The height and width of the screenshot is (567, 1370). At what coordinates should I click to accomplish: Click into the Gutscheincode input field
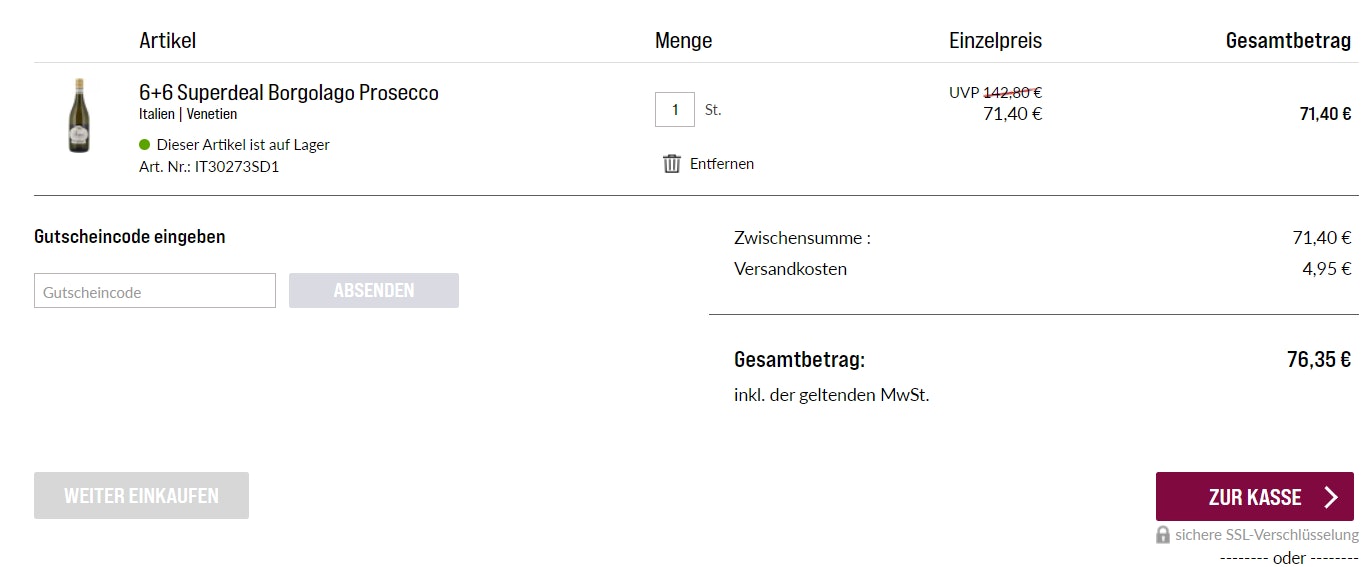155,291
